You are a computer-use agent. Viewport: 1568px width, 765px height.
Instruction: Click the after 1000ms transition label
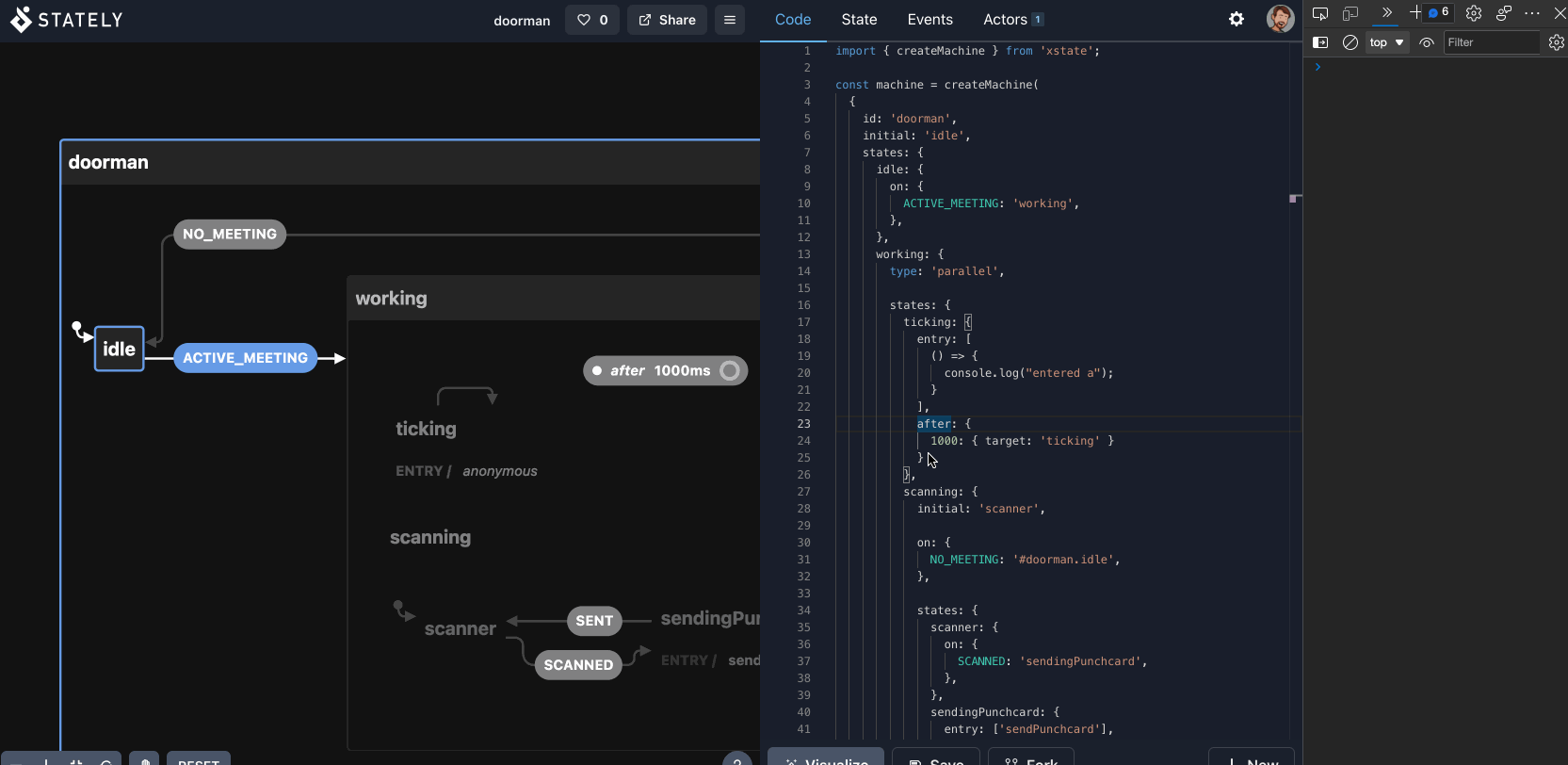click(x=666, y=370)
